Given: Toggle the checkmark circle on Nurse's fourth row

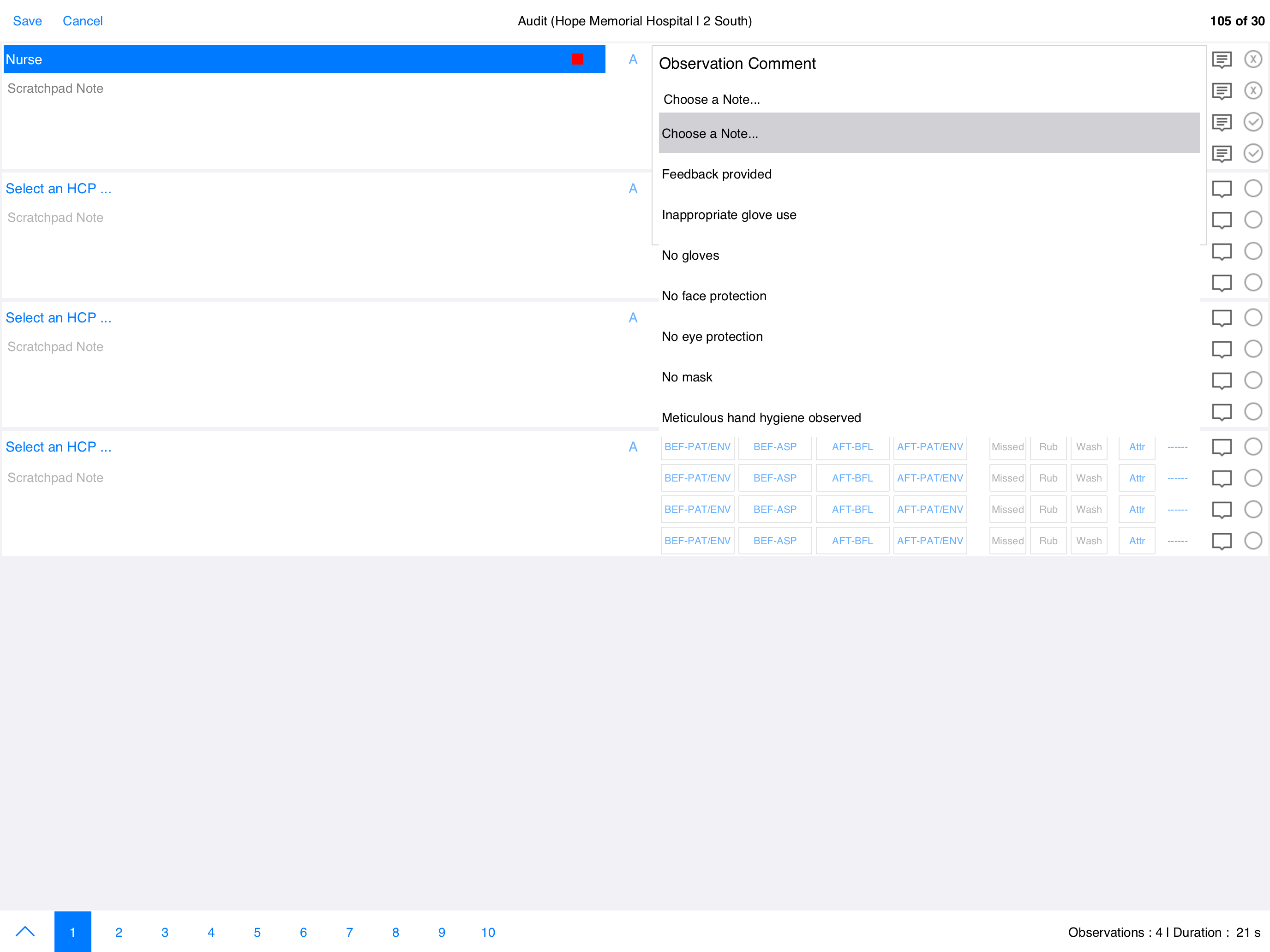Looking at the screenshot, I should [1253, 153].
